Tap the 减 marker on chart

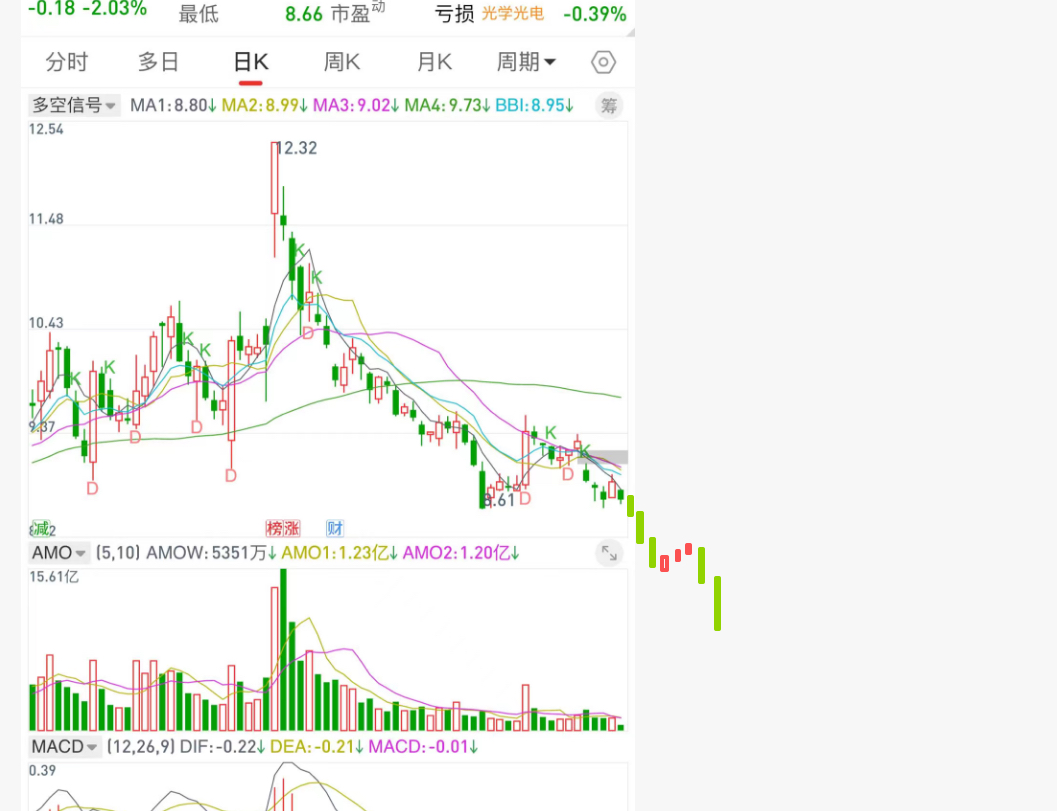point(41,528)
